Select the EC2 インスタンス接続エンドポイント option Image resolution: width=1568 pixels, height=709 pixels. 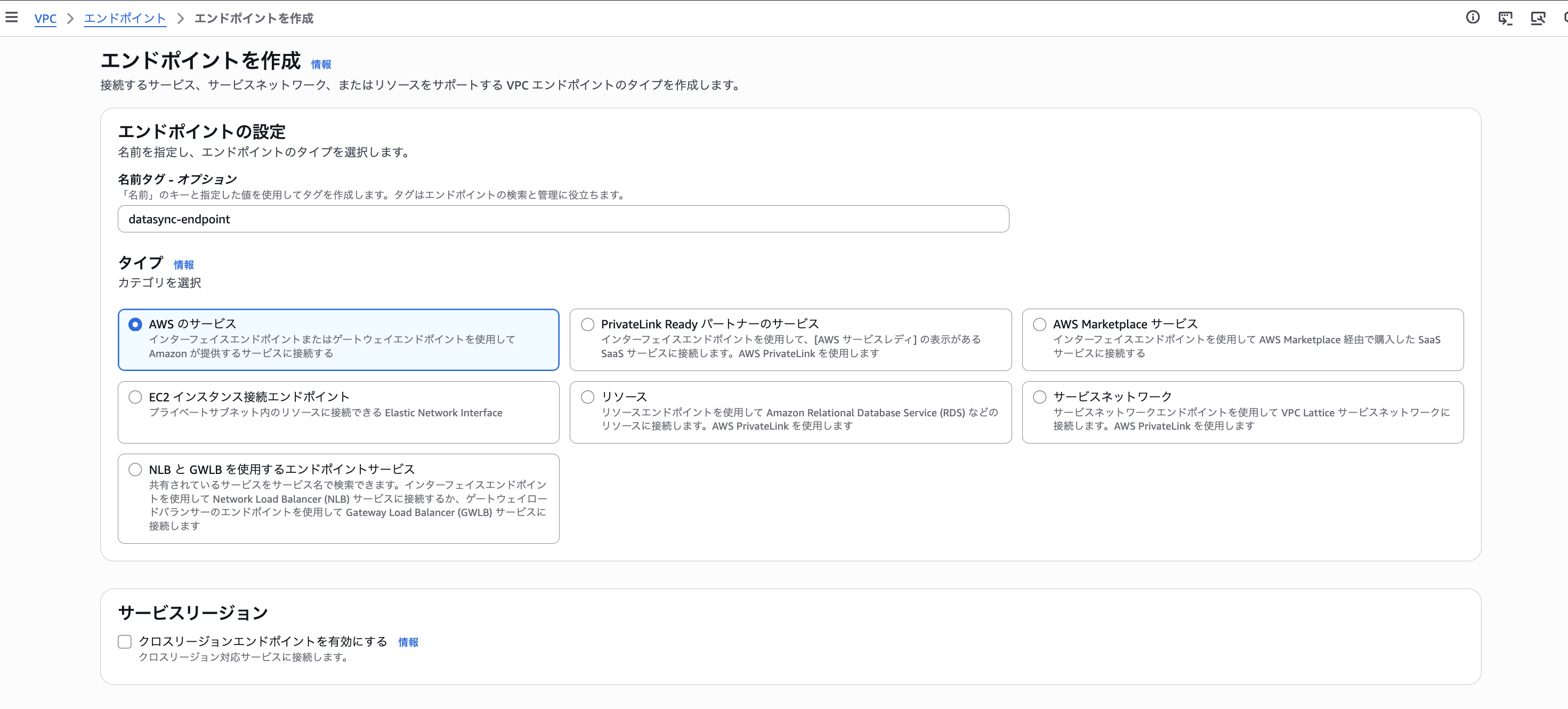click(x=135, y=397)
